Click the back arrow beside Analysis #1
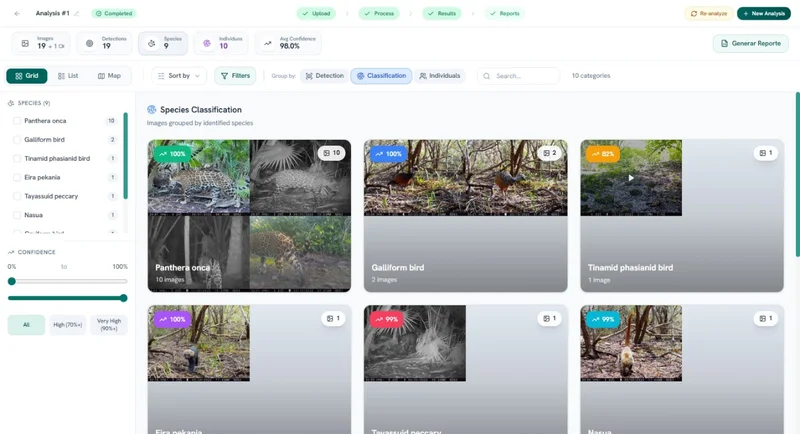The image size is (800, 434). [x=16, y=13]
